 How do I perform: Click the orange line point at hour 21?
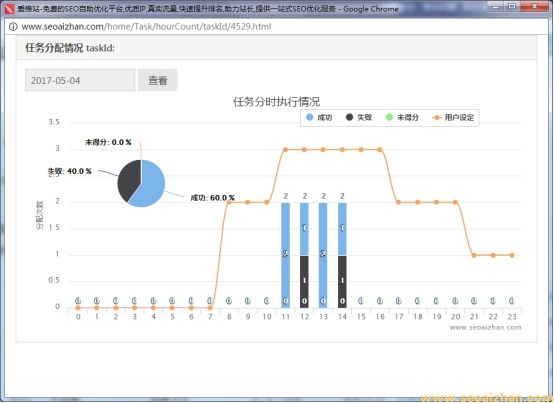(474, 255)
